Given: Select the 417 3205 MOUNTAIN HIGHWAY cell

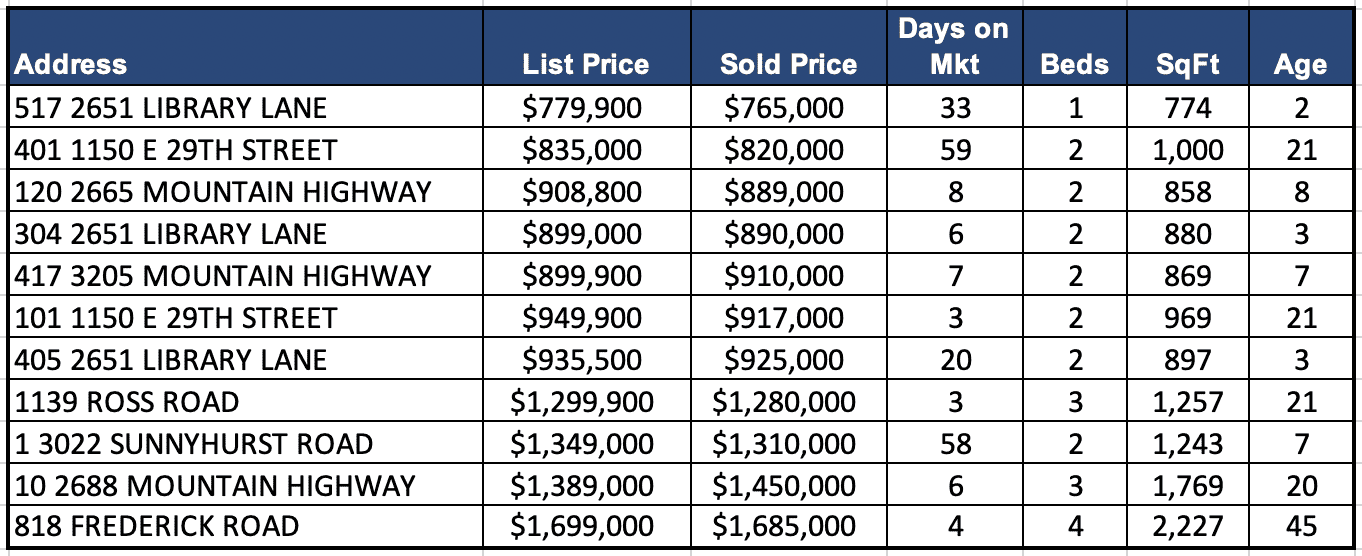Looking at the screenshot, I should [x=223, y=275].
